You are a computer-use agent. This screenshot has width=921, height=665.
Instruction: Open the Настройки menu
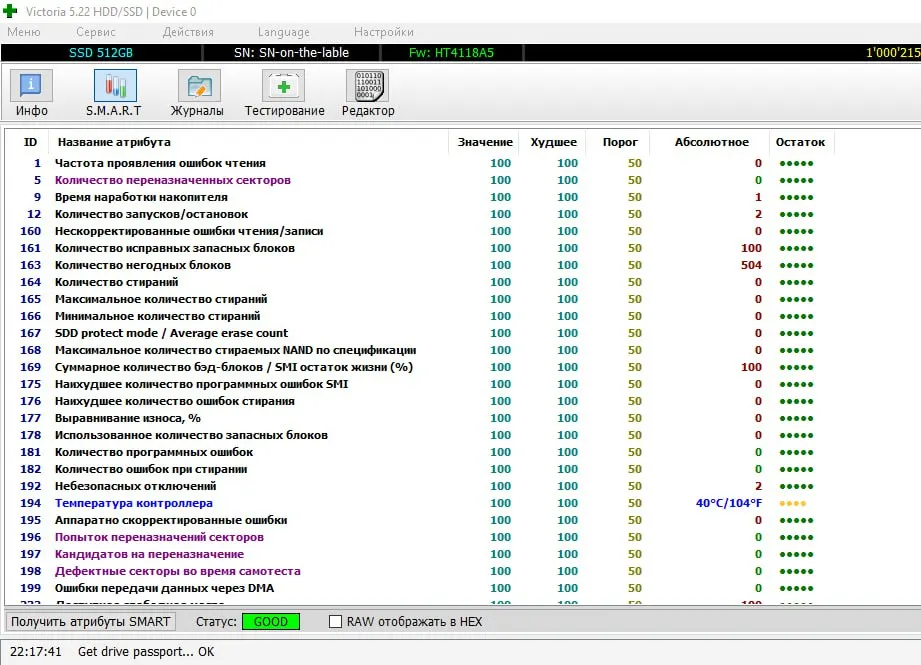383,32
